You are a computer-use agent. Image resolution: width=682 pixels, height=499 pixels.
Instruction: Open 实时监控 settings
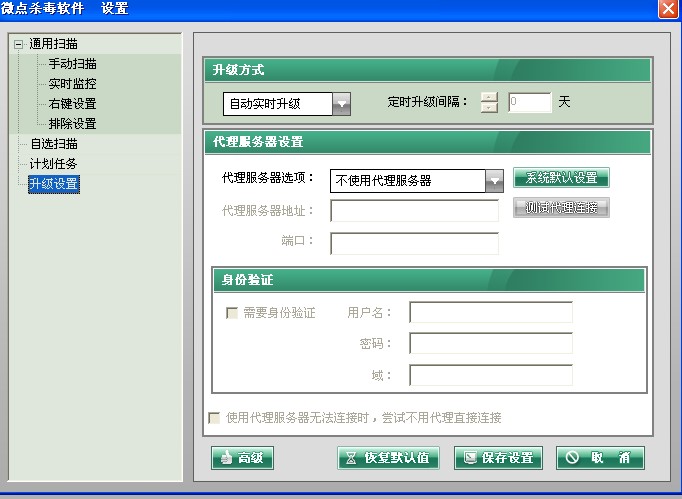tap(72, 84)
